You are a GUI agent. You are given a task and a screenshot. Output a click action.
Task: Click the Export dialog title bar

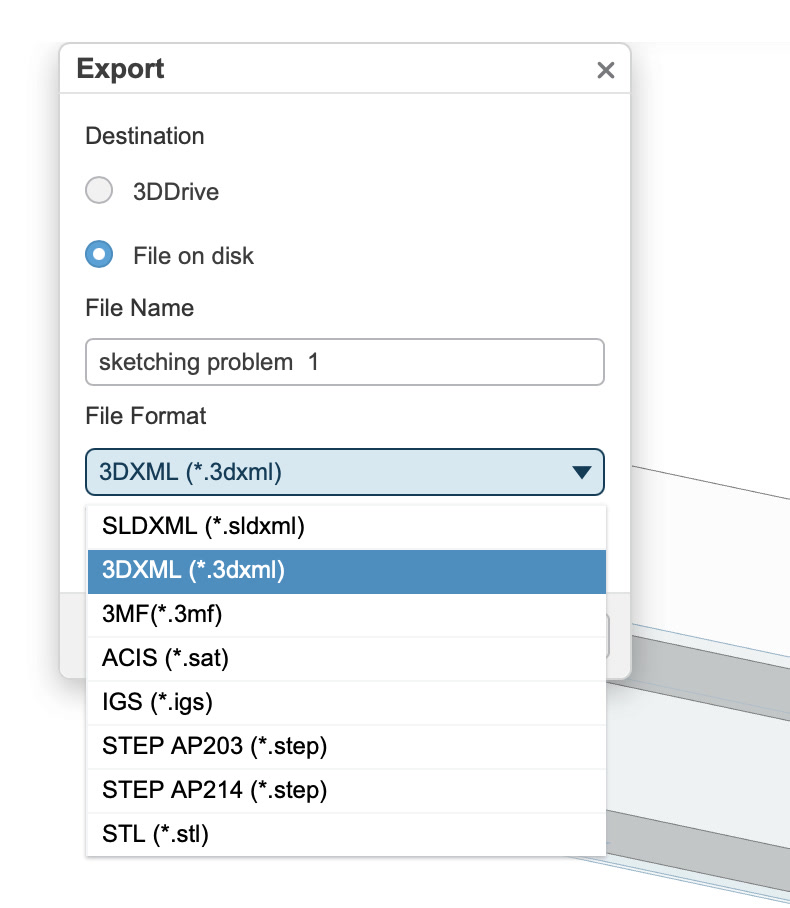pos(330,69)
